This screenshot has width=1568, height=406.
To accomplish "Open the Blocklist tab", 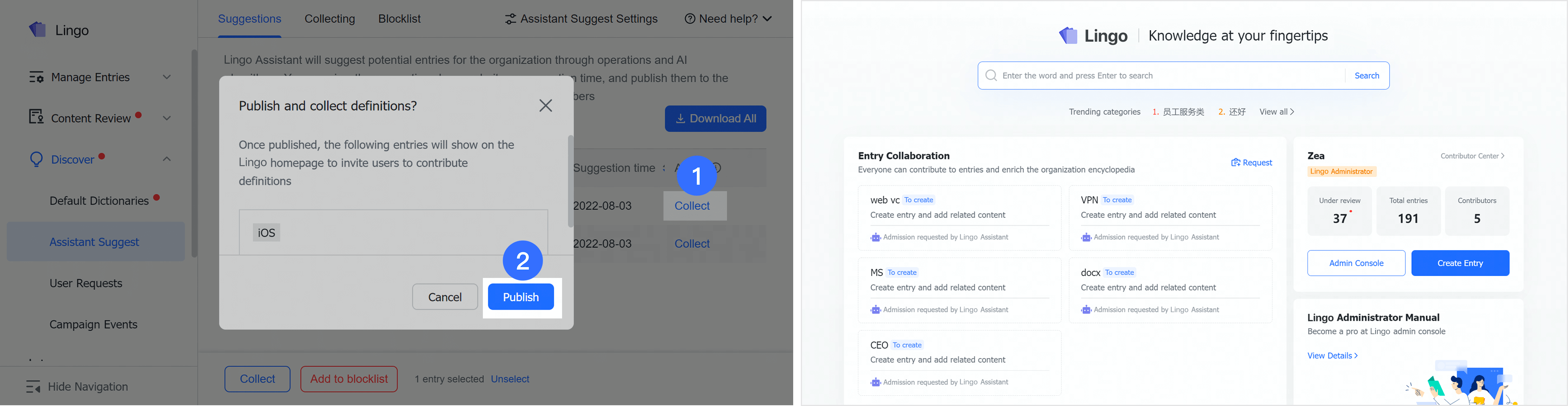I will pos(399,19).
